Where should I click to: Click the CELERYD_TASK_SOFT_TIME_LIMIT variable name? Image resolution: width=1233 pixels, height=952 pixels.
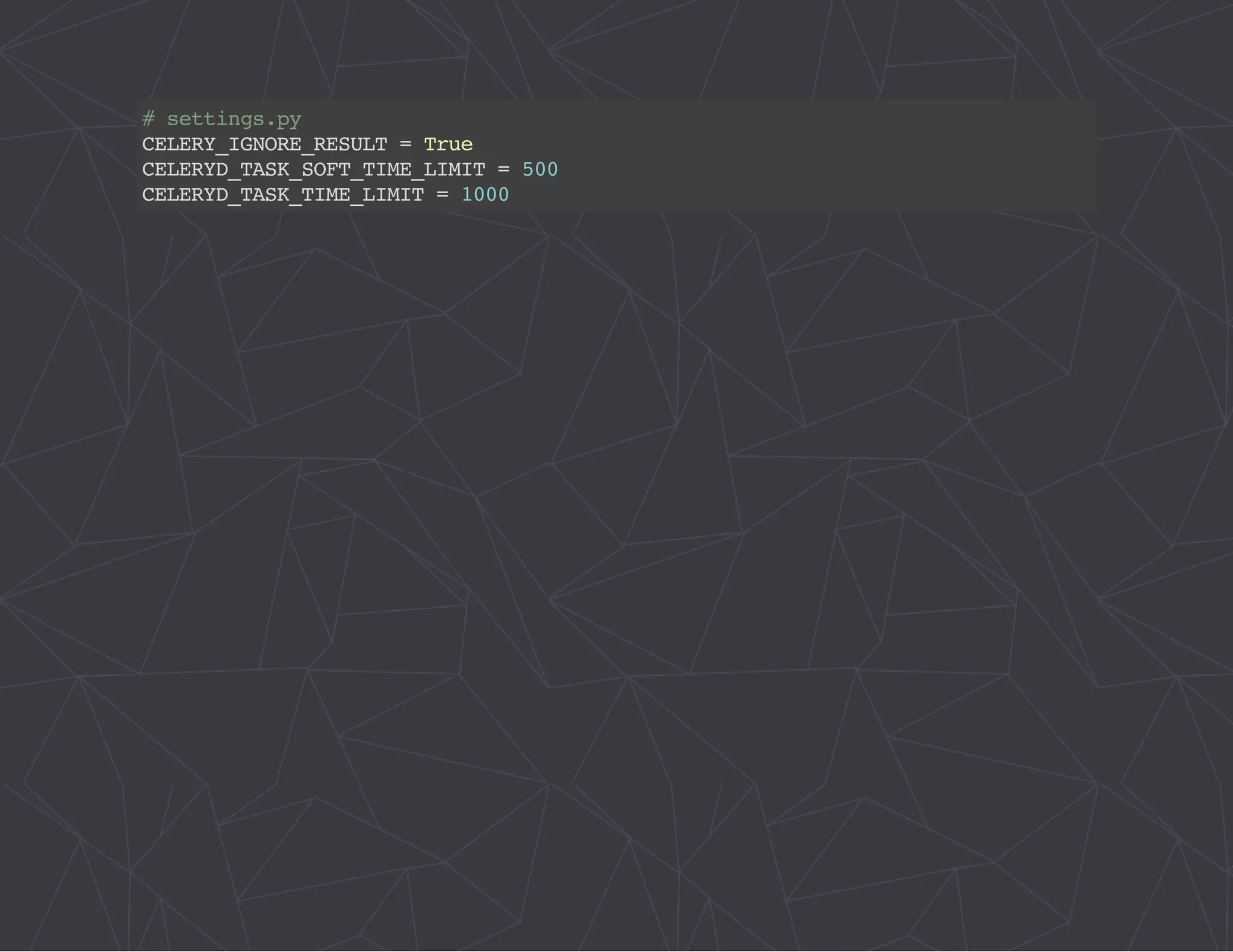313,170
